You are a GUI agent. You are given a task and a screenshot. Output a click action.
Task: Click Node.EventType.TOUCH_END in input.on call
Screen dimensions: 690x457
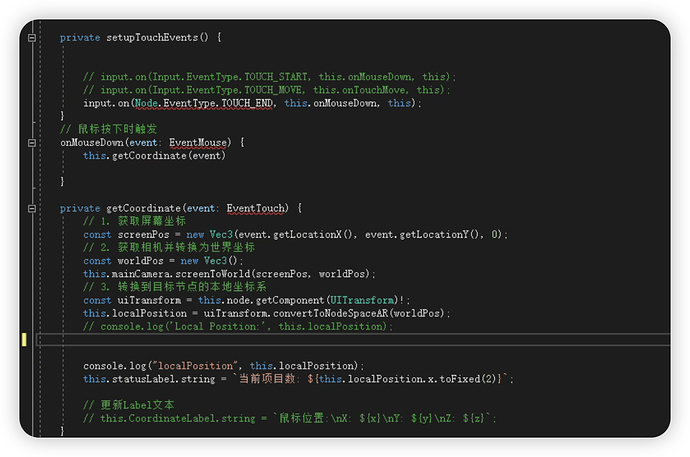[x=204, y=103]
